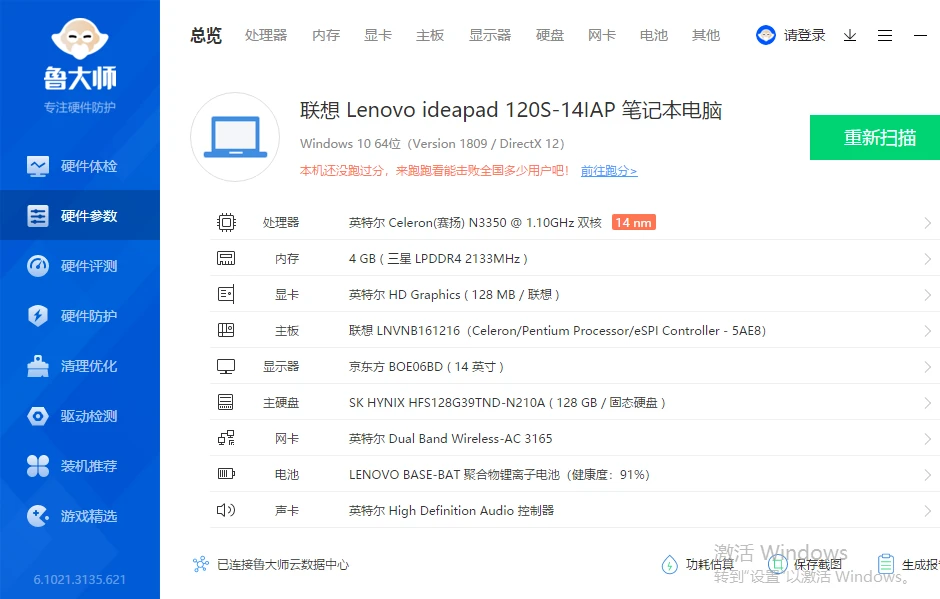Click the 显示器 monitor icon
Screen dimensions: 940x599
pyautogui.click(x=226, y=366)
